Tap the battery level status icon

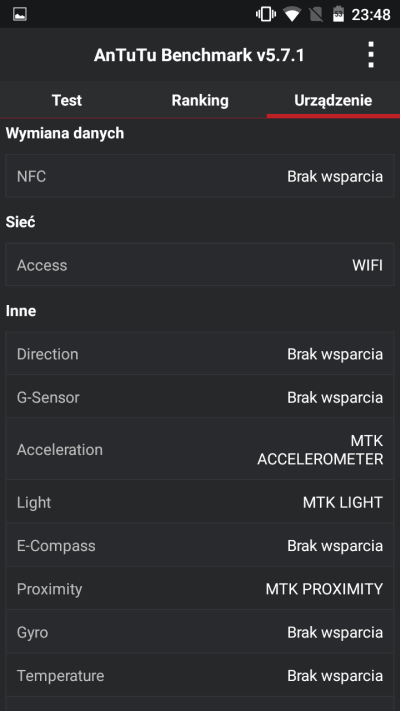coord(338,14)
